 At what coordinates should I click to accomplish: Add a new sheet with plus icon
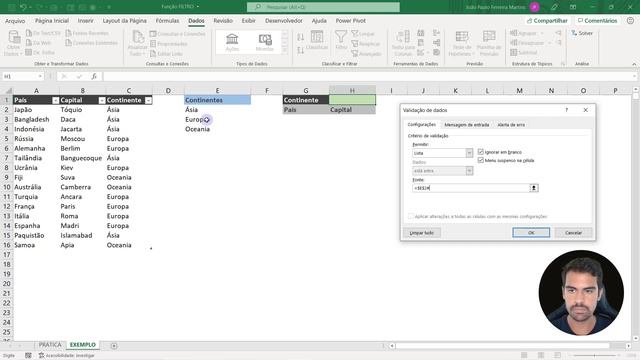[114, 346]
